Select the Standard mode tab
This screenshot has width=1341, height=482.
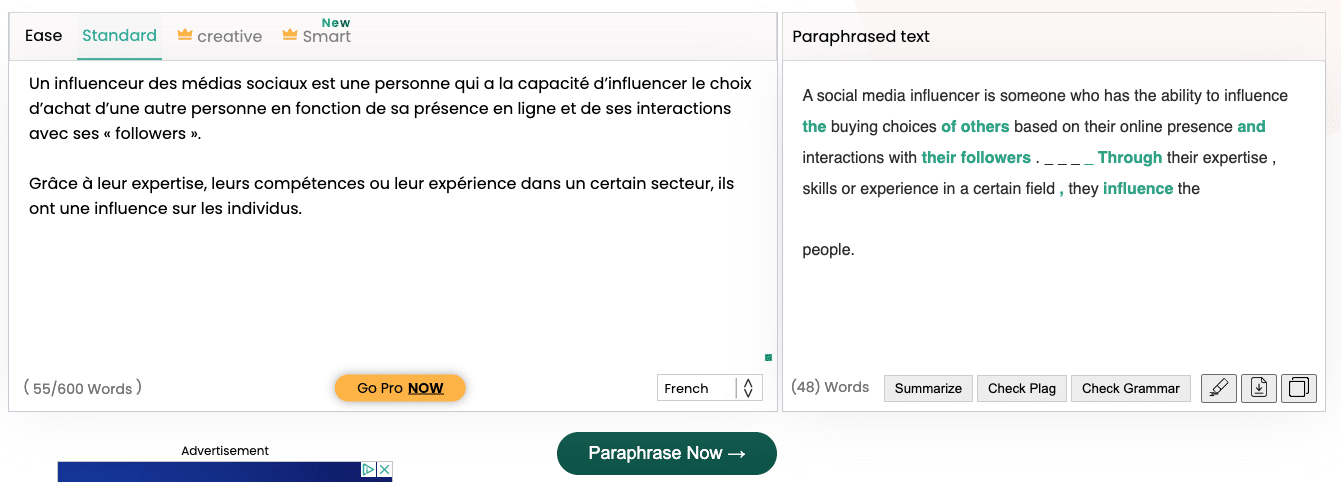coord(119,35)
